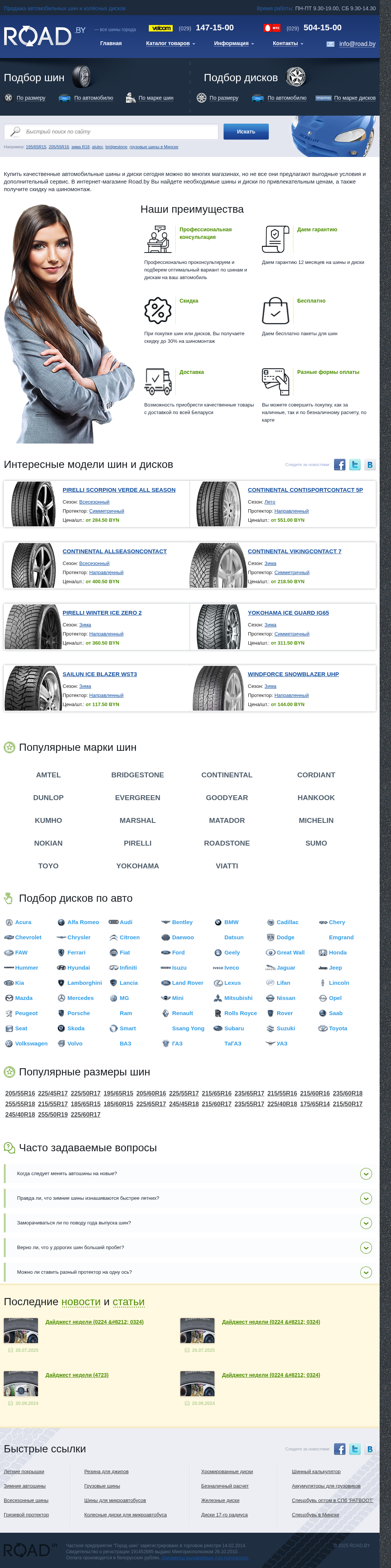Image resolution: width=391 pixels, height=1568 pixels.
Task: Click the Facebook icon above the tire models
Action: 340,465
